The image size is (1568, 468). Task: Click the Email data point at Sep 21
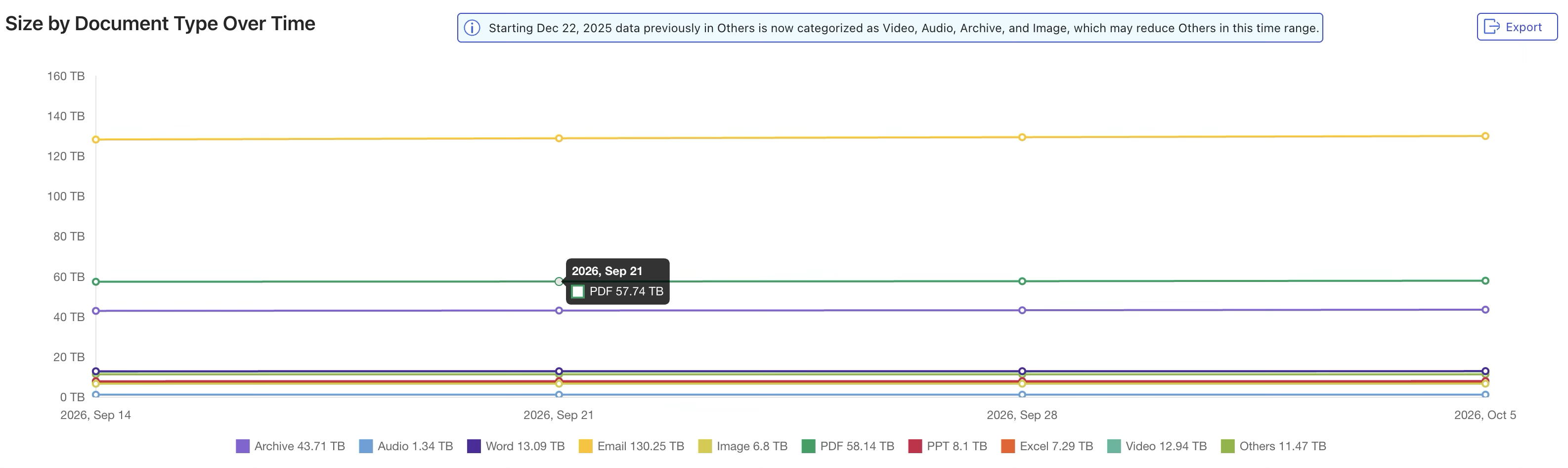(559, 139)
